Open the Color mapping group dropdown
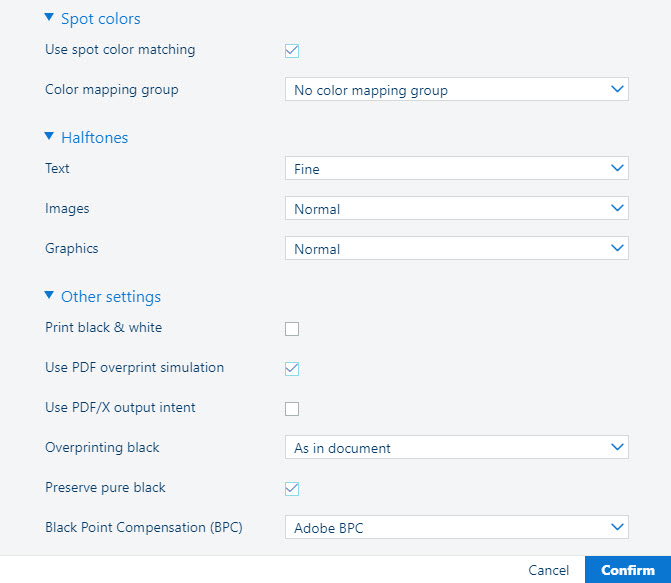 point(456,90)
